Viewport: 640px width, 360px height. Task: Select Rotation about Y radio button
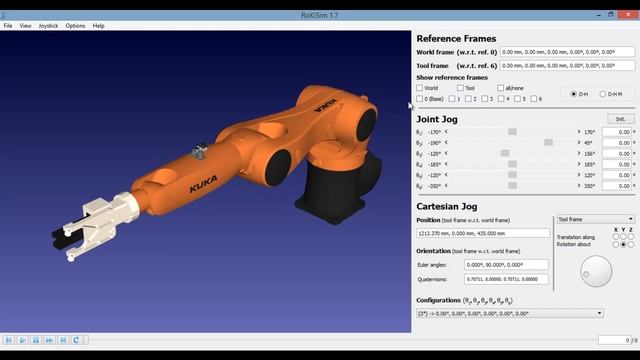[623, 244]
